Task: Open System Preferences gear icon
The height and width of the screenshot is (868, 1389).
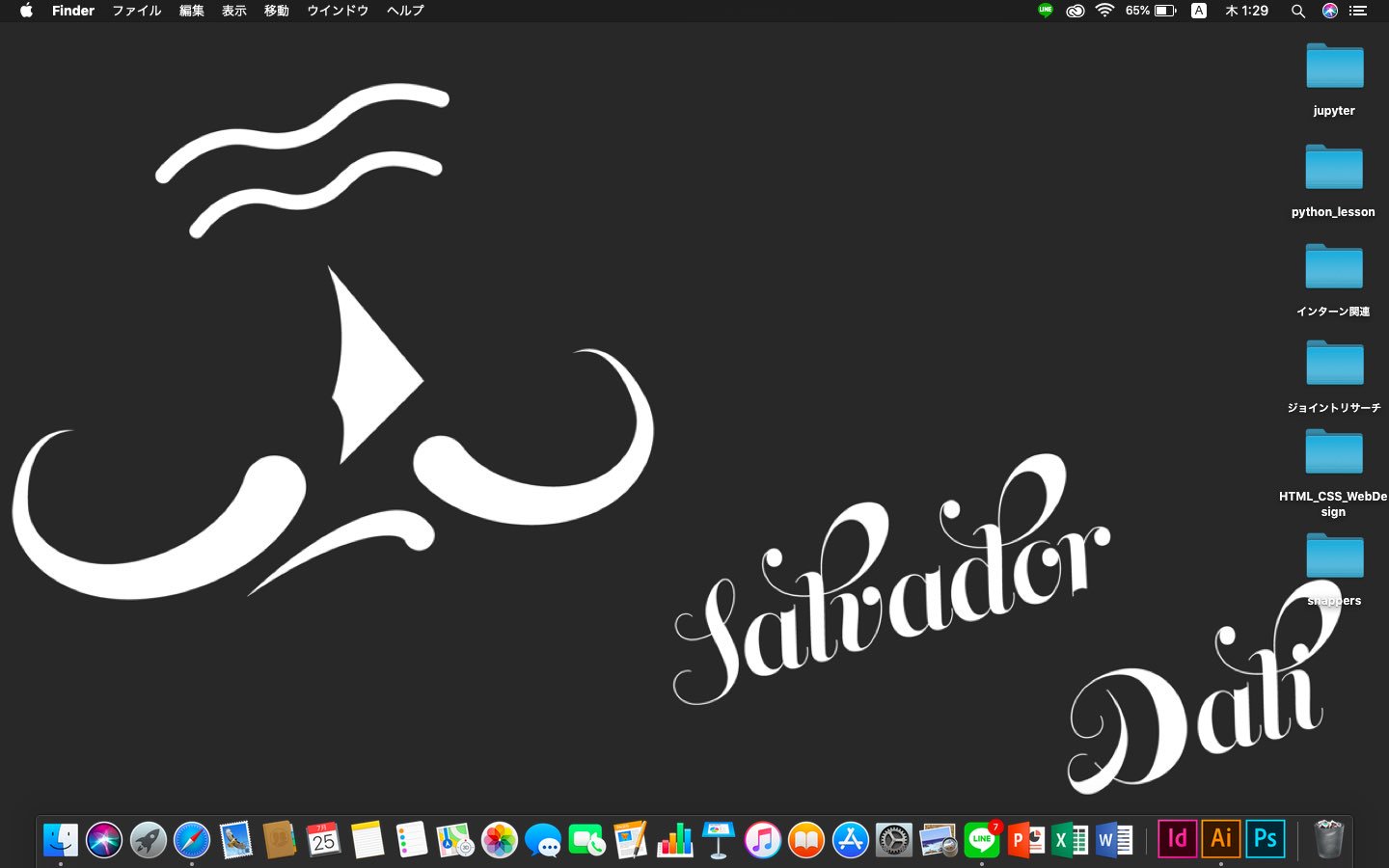Action: tap(894, 840)
